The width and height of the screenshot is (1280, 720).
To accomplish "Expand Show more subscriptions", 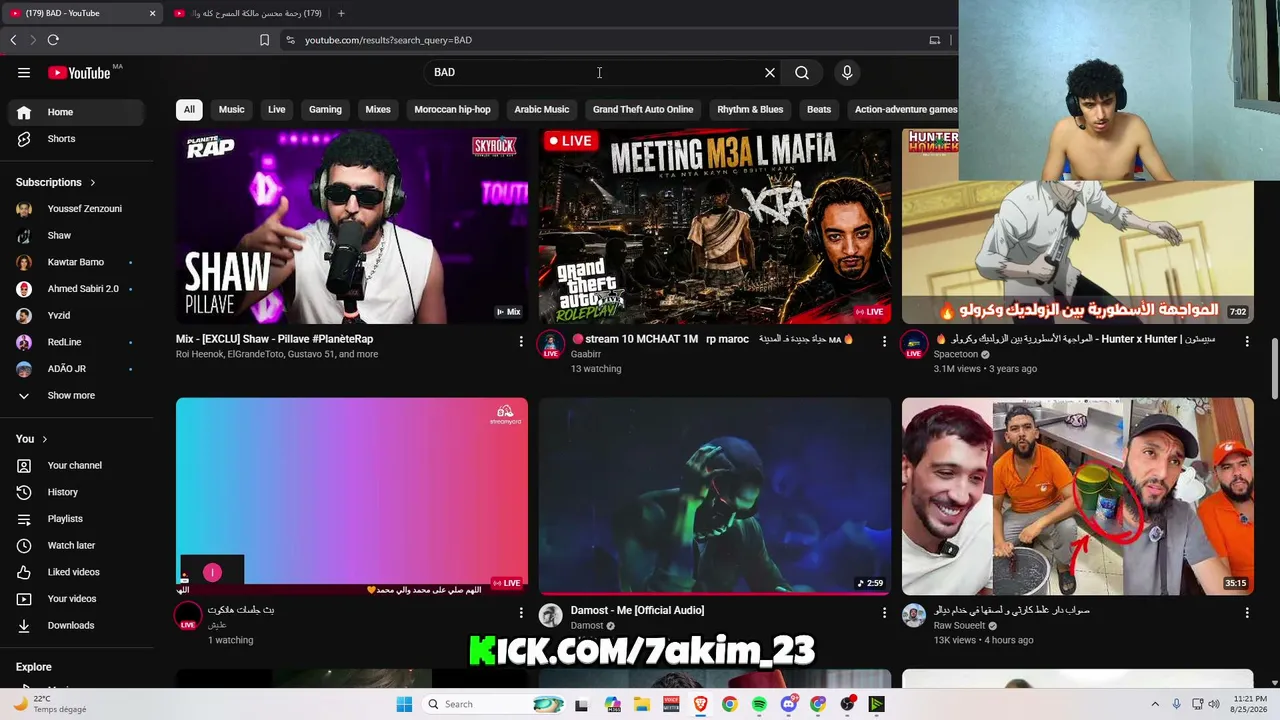I will (x=77, y=395).
